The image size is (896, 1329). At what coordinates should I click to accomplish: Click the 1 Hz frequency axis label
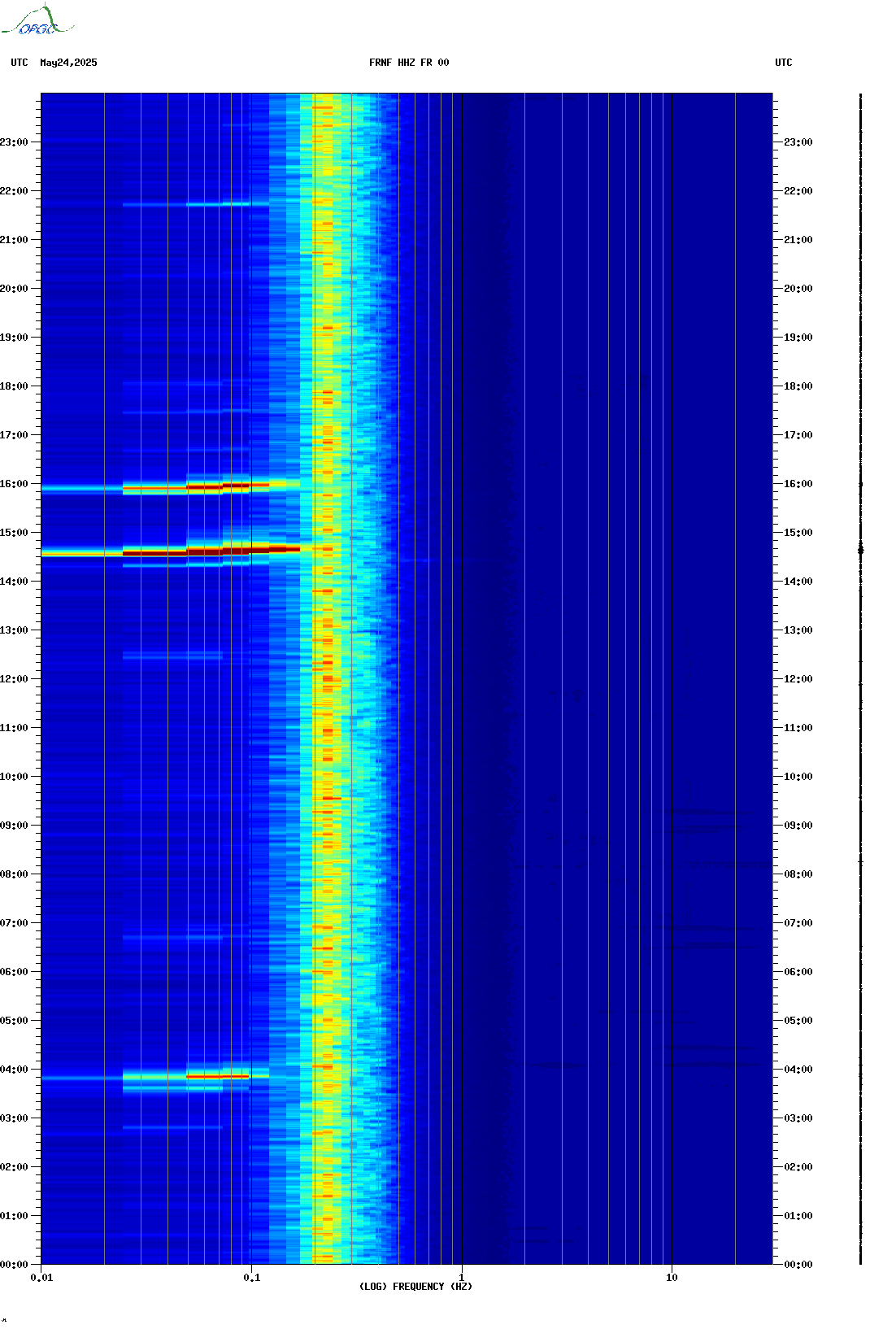point(462,1278)
